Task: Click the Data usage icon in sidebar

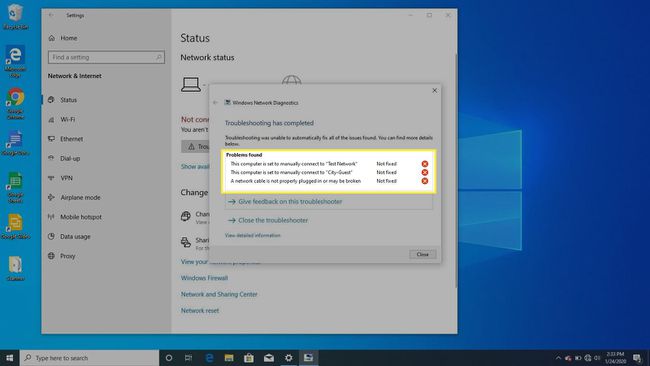Action: [51, 236]
